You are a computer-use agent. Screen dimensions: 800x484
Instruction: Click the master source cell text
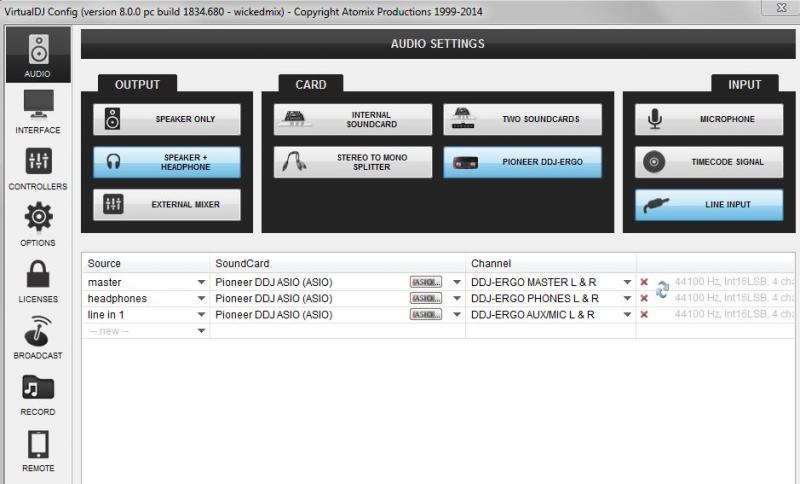(105, 282)
